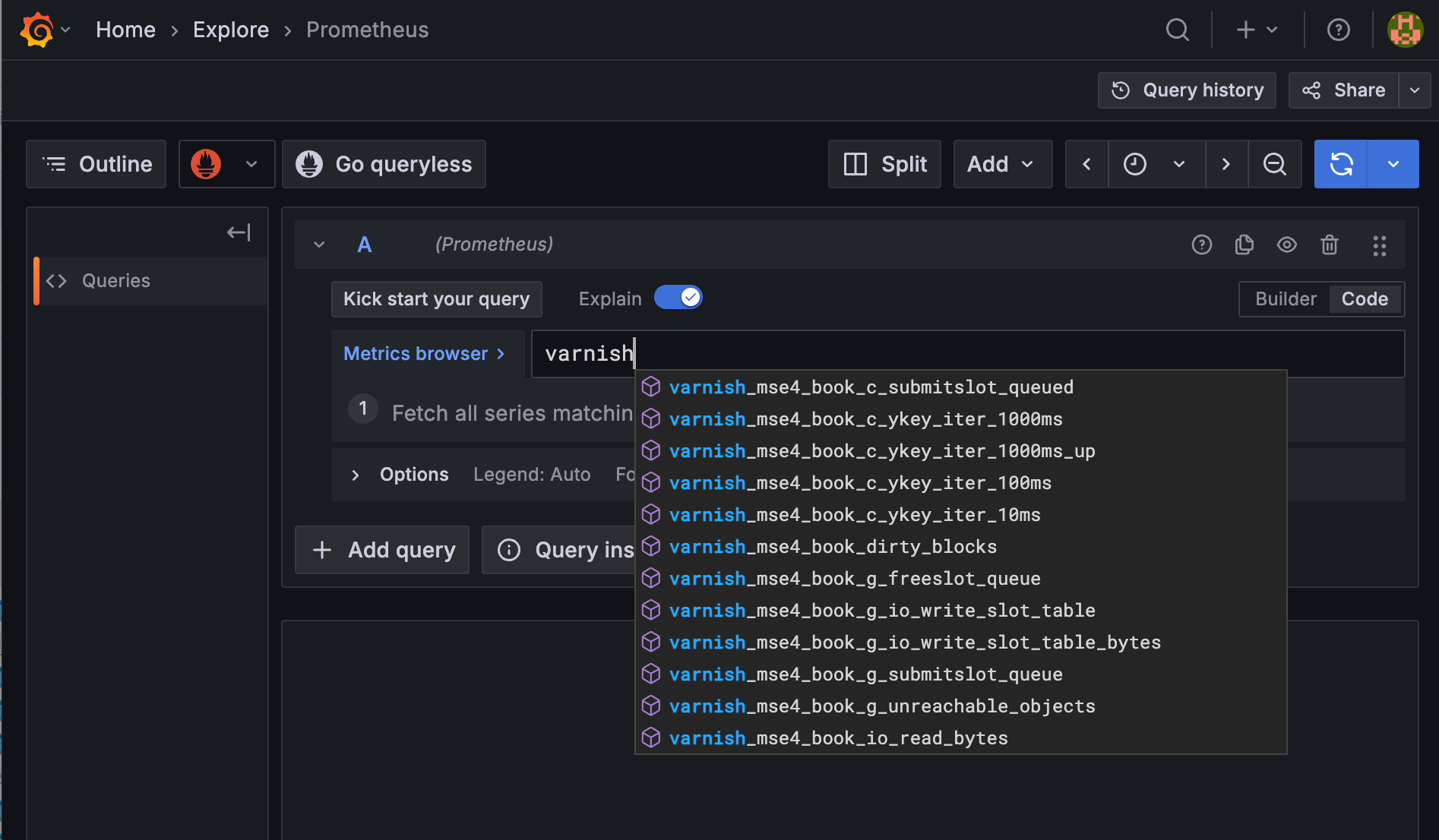
Task: Open search with the magnifier icon
Action: 1177,30
